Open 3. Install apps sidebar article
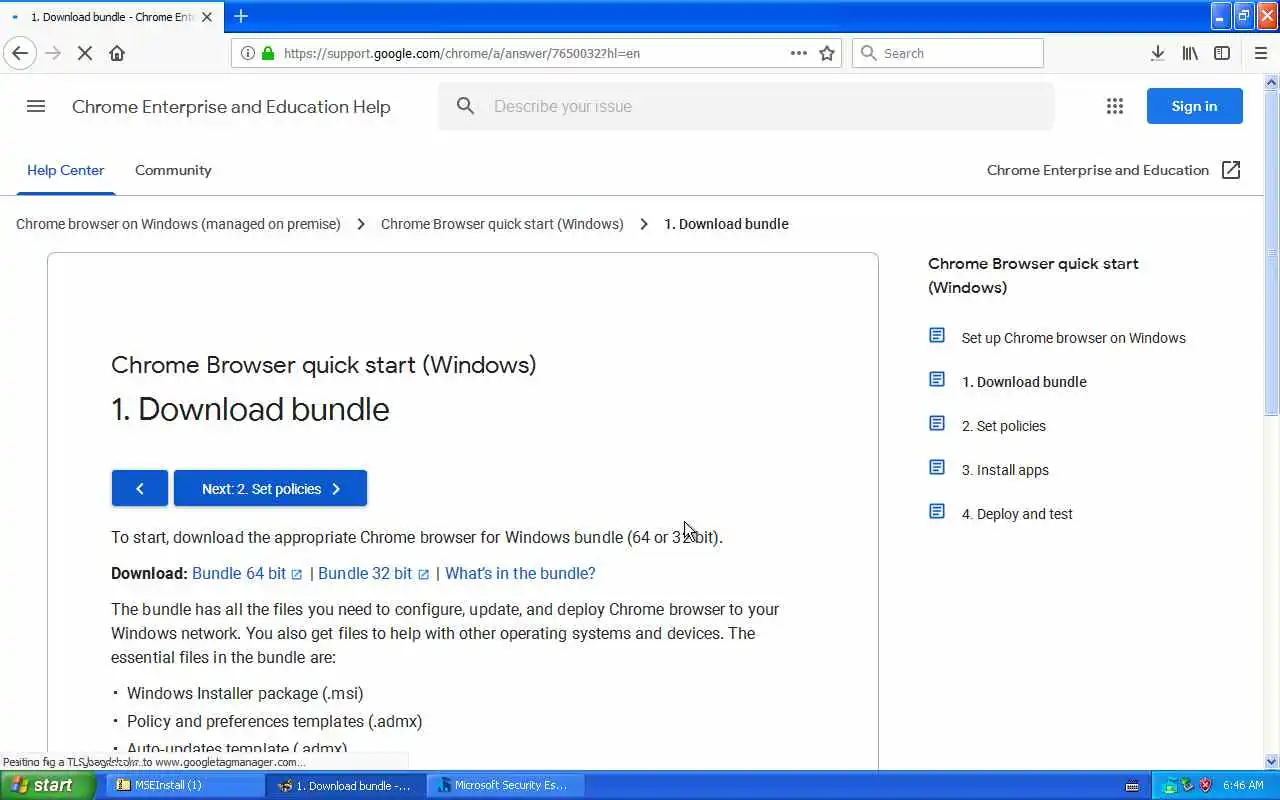 pos(1005,470)
